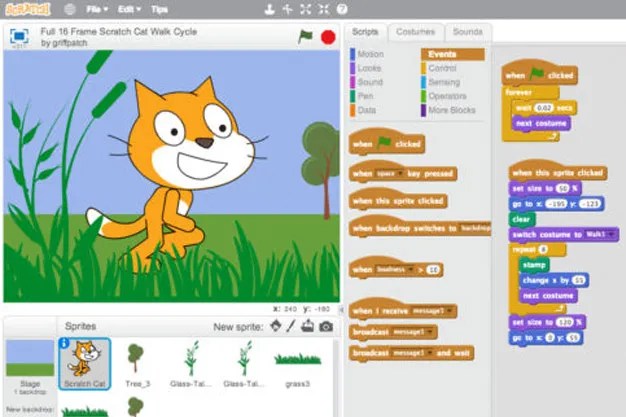Select the Operators block category
Image resolution: width=626 pixels, height=417 pixels.
(x=444, y=96)
